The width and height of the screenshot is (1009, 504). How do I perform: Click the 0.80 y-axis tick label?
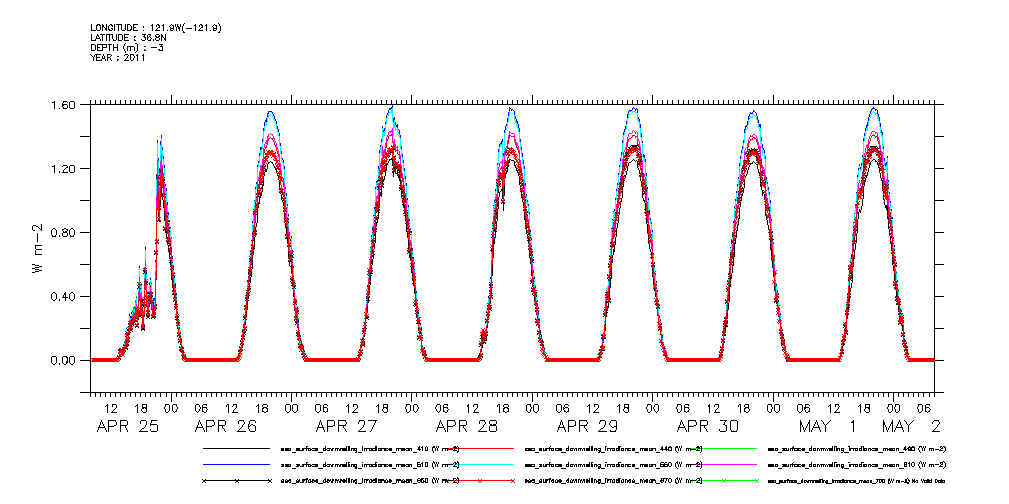[64, 232]
